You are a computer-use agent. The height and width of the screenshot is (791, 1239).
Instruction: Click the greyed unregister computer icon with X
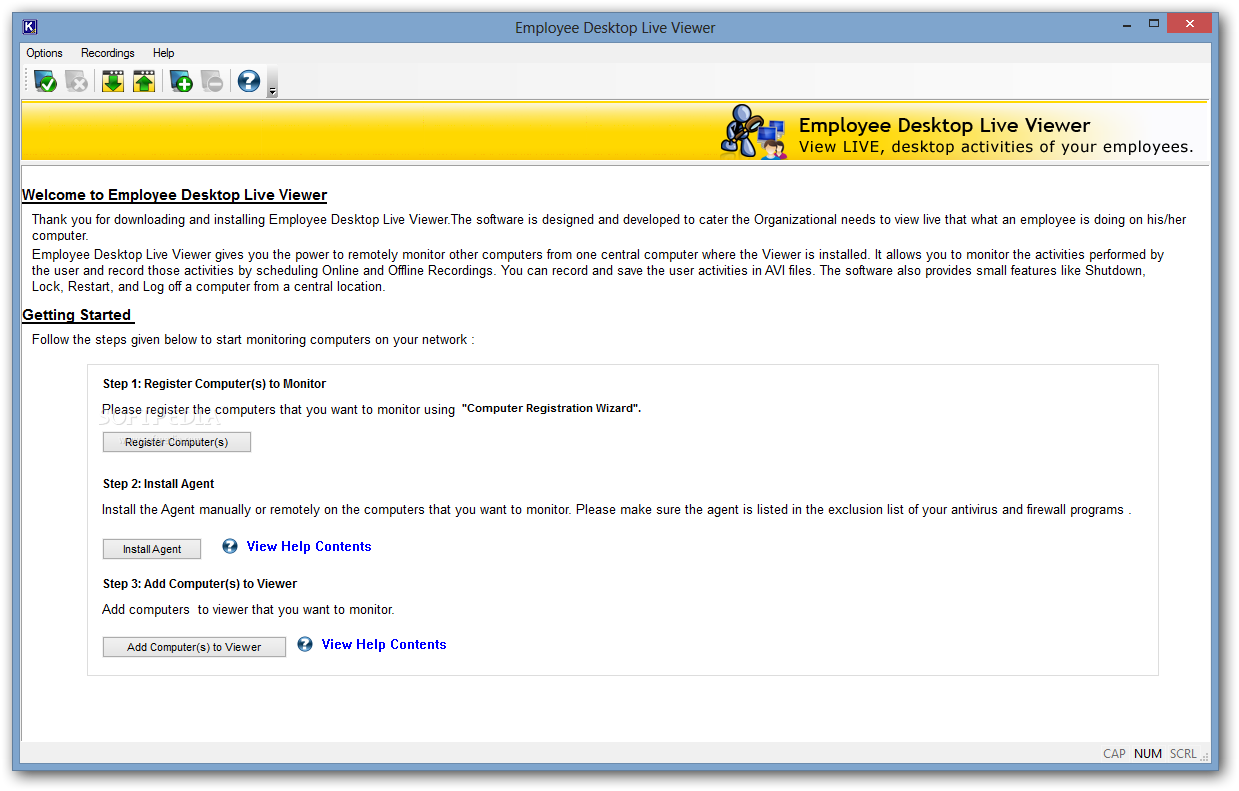pyautogui.click(x=77, y=81)
